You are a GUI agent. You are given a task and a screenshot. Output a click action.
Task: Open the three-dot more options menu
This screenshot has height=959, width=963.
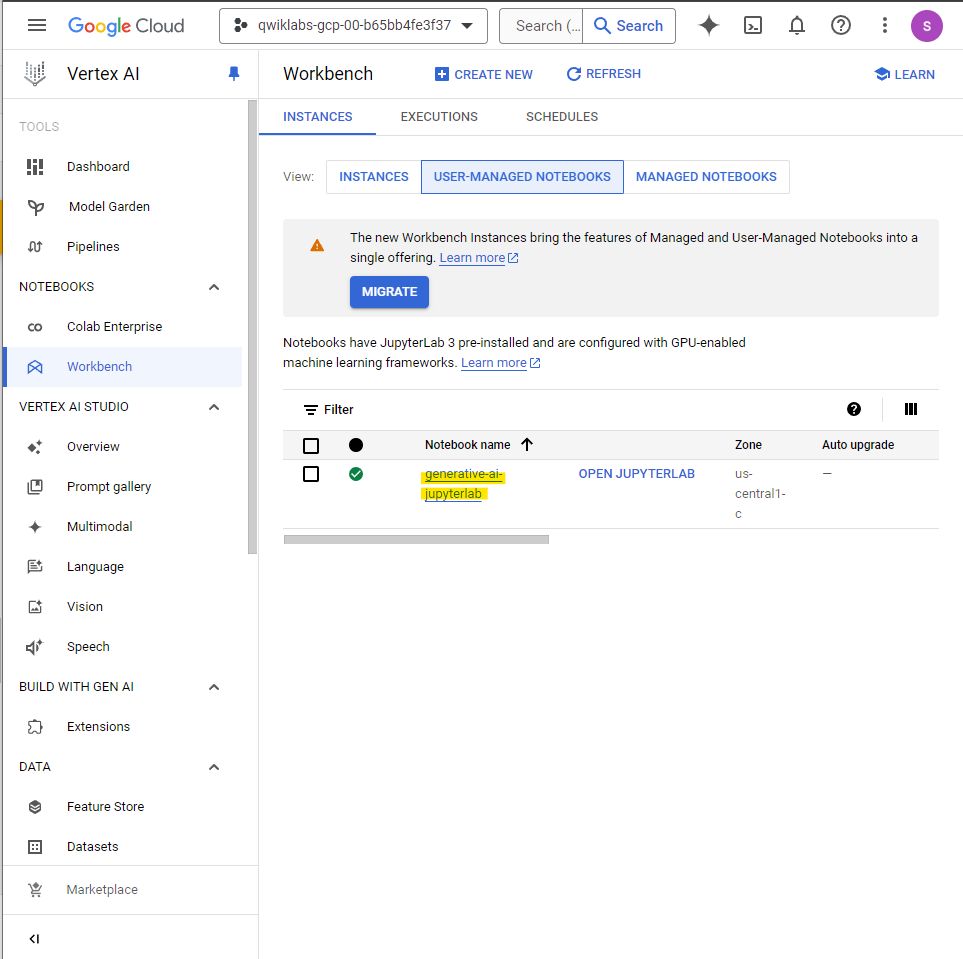[884, 25]
